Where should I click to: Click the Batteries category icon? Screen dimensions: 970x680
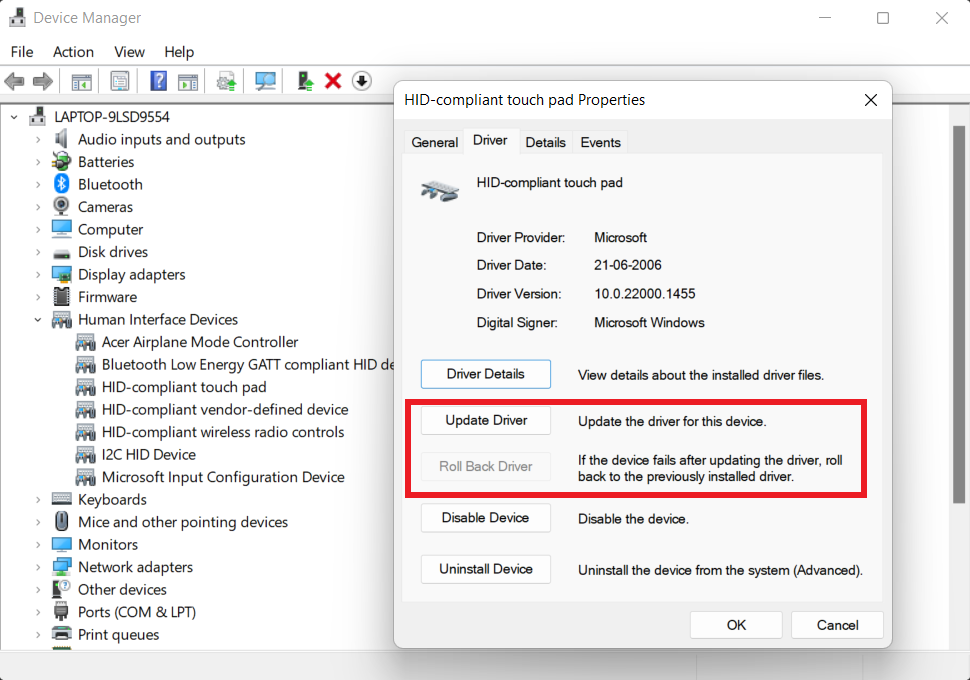coord(61,161)
